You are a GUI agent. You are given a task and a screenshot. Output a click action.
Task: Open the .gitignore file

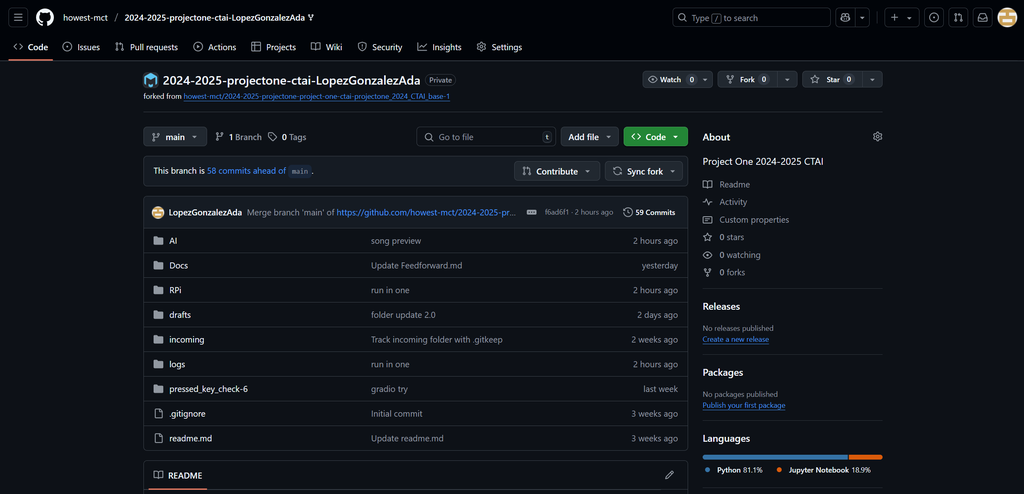click(187, 414)
